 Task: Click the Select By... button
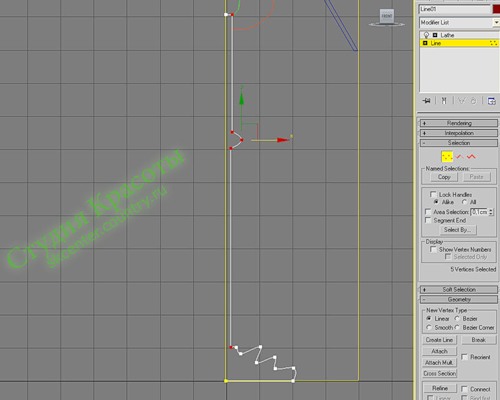(x=457, y=230)
